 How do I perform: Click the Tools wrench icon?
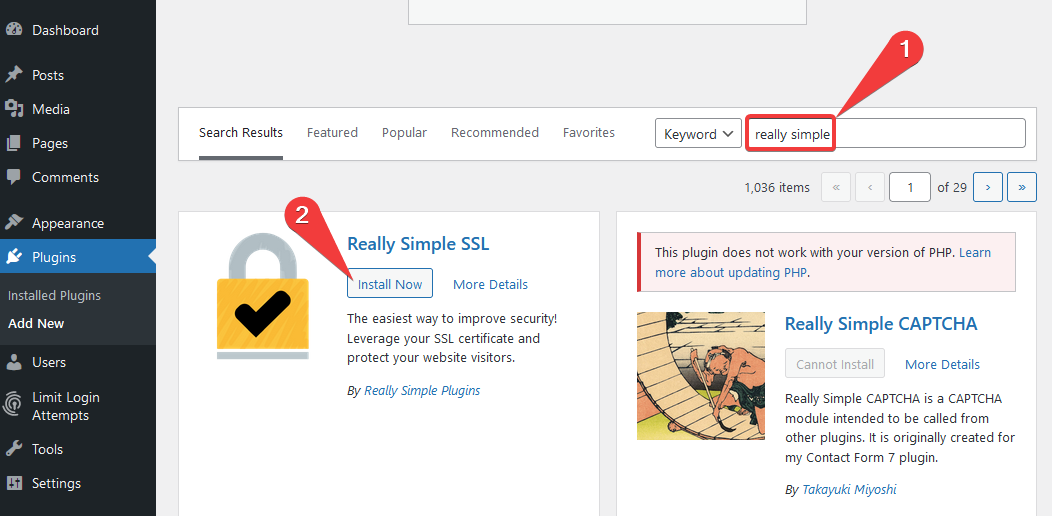pos(13,449)
